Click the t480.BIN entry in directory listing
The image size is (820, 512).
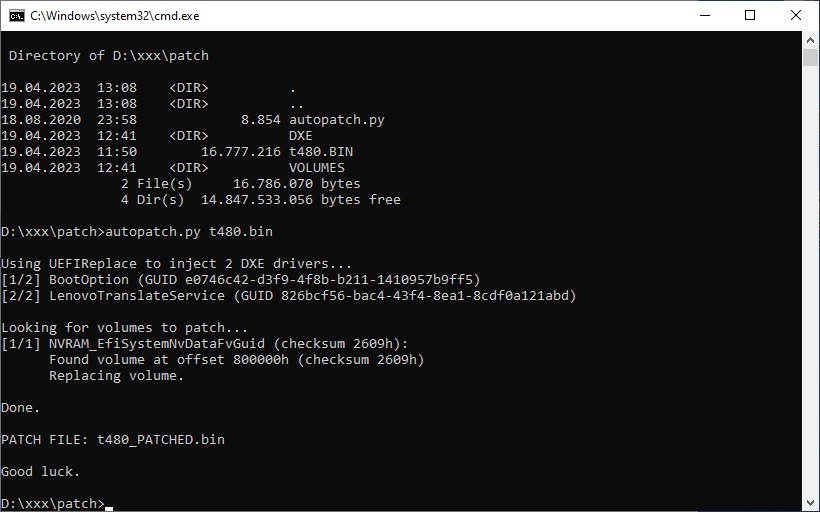(320, 152)
